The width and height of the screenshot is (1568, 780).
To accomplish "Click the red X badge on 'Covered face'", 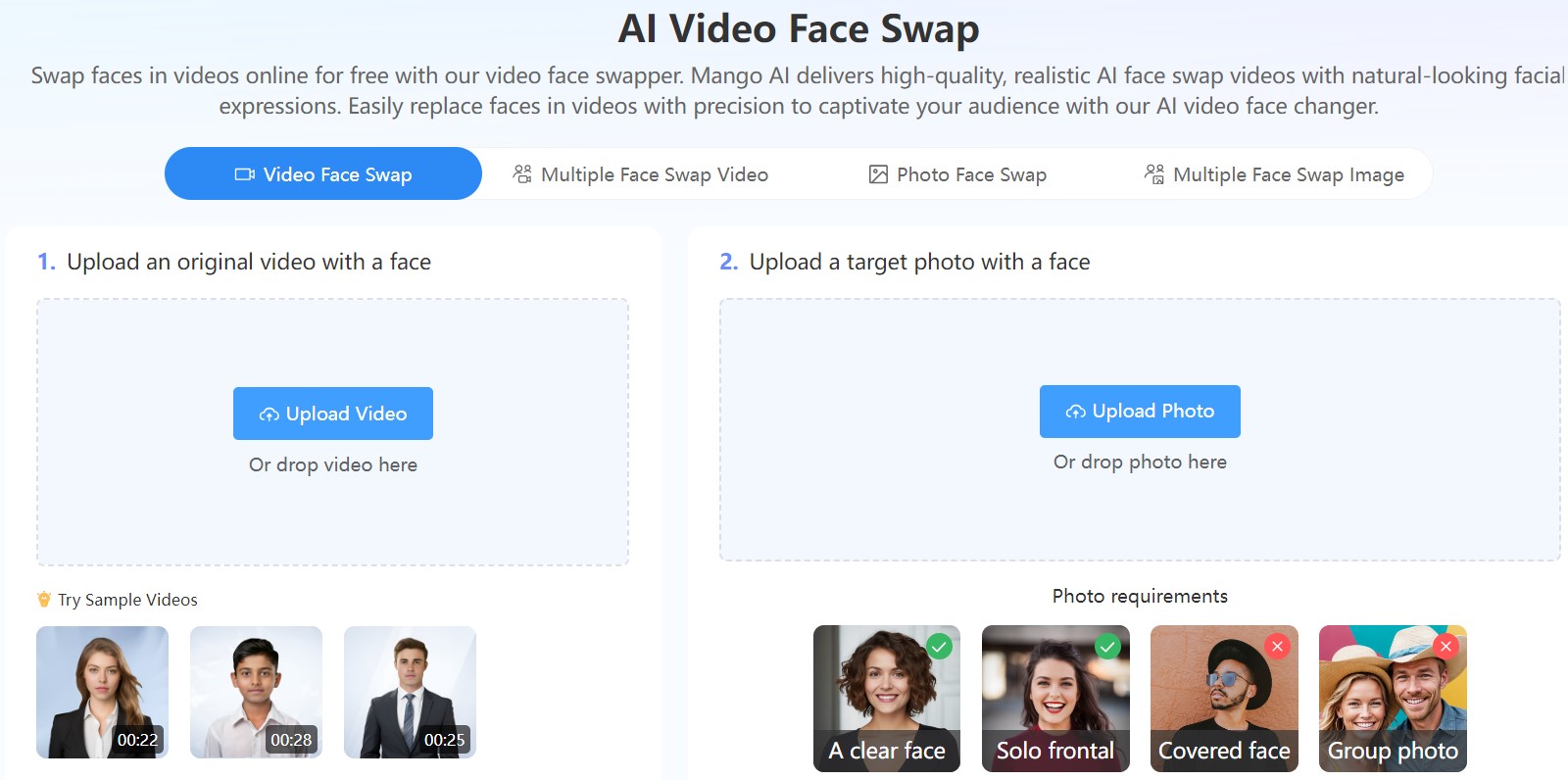I will click(x=1276, y=647).
